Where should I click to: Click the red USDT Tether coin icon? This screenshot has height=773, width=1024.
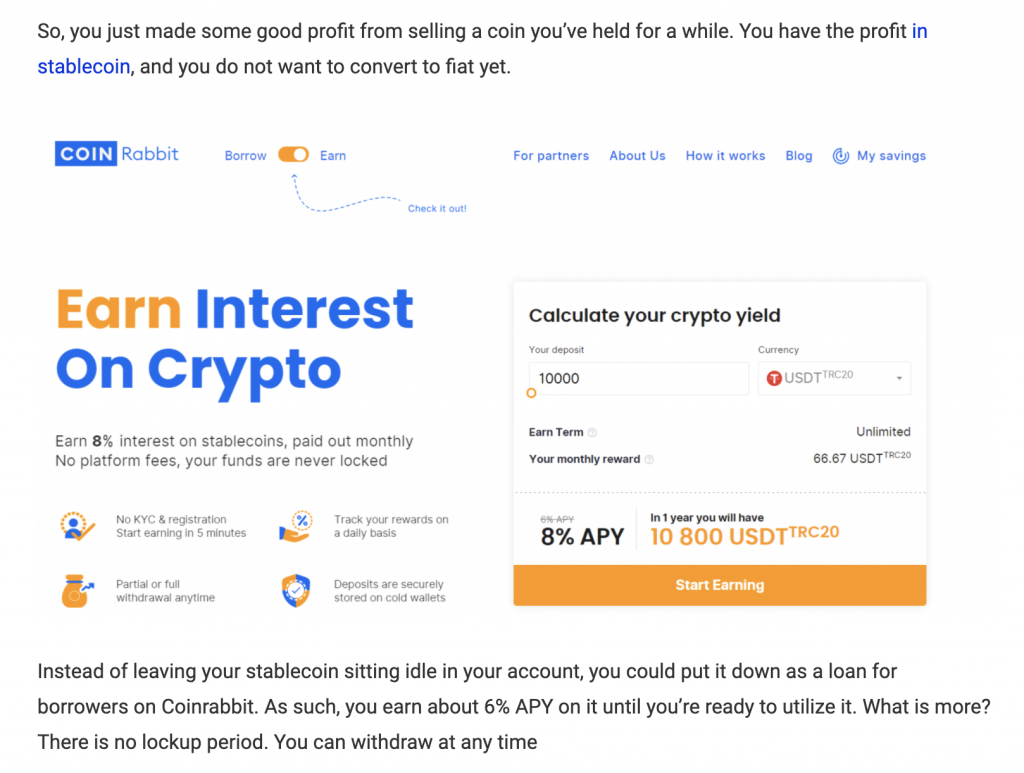(774, 379)
